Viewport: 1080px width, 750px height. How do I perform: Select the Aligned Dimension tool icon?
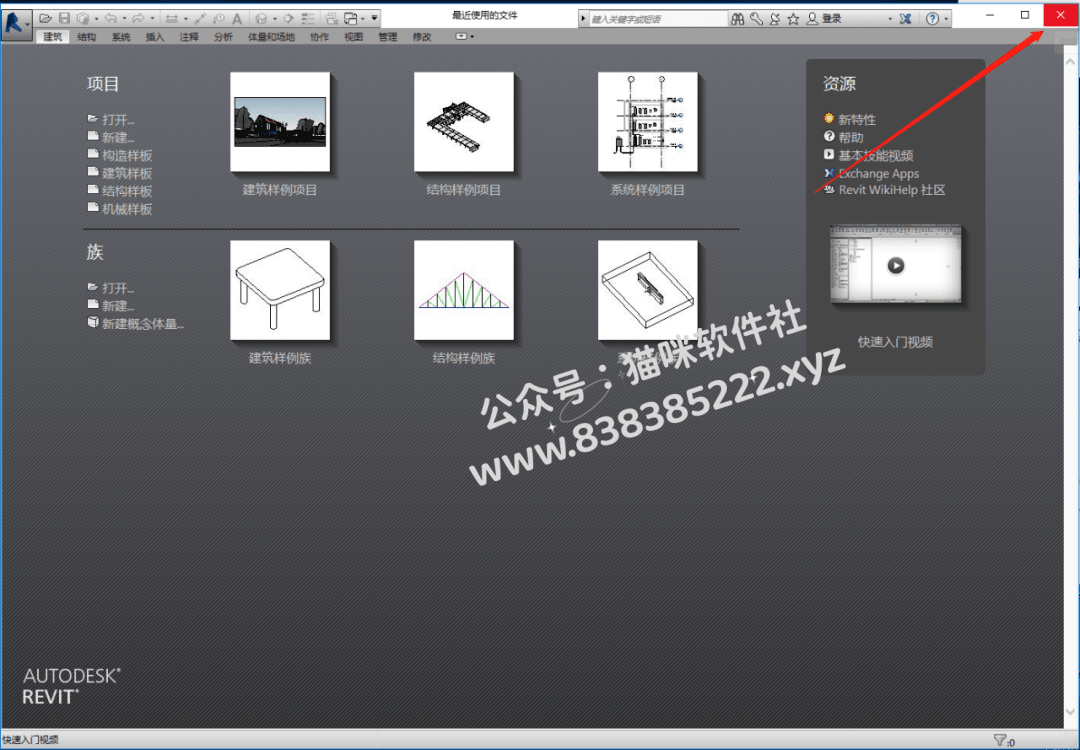click(x=172, y=19)
